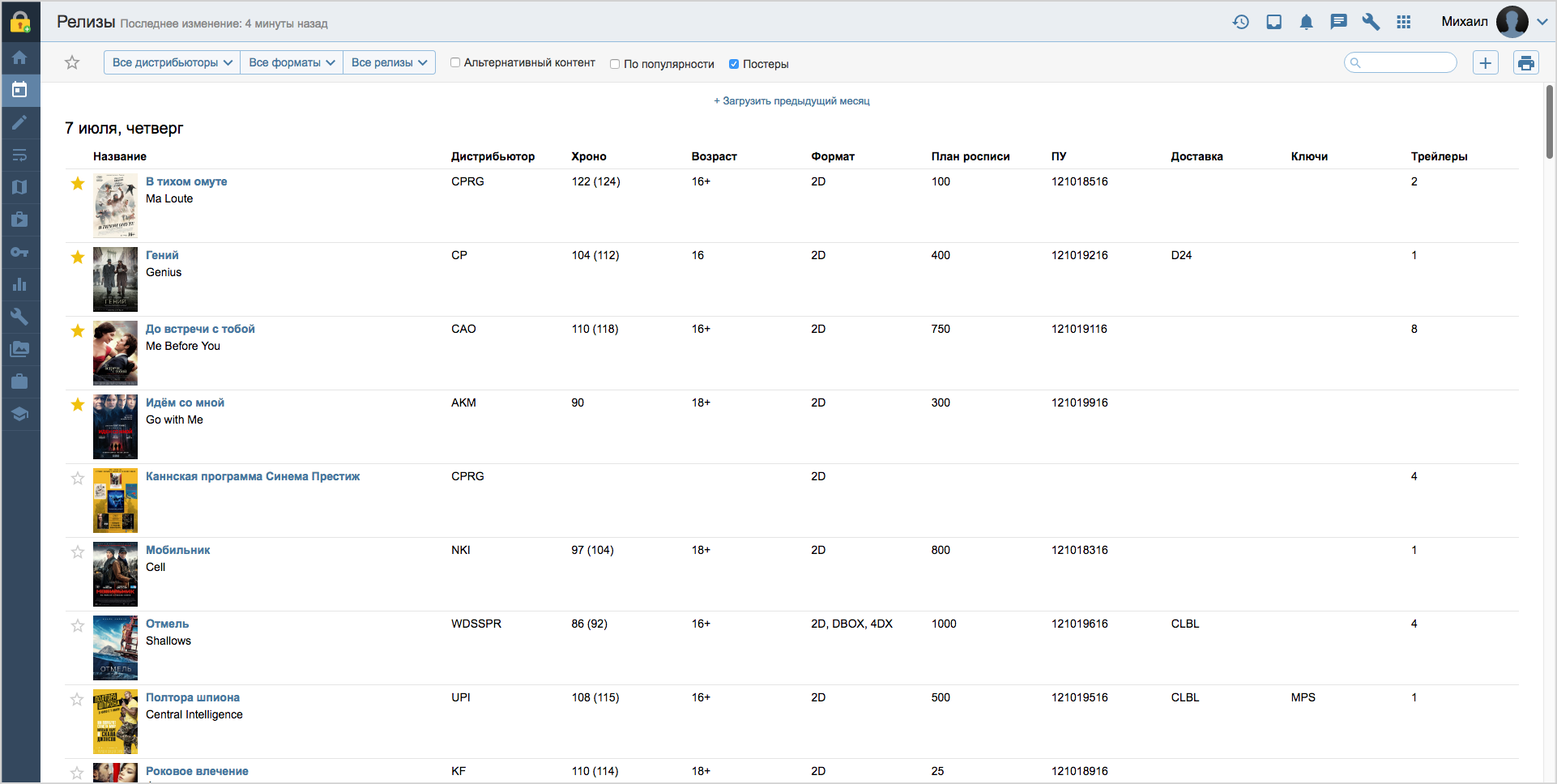Open Все дистрибьюторы dropdown
This screenshot has height=784, width=1557.
(x=172, y=62)
